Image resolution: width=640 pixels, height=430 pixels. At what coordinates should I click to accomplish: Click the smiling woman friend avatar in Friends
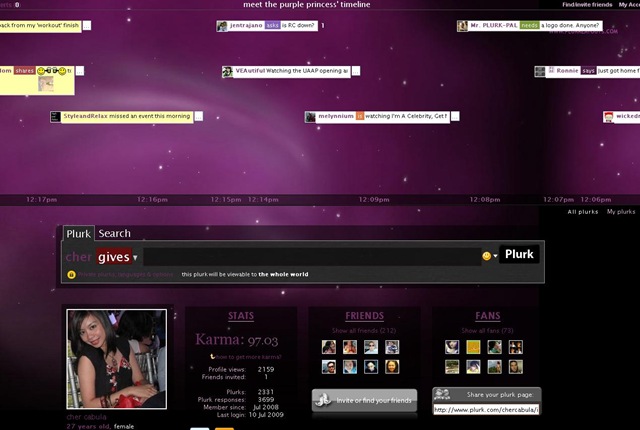pyautogui.click(x=392, y=367)
